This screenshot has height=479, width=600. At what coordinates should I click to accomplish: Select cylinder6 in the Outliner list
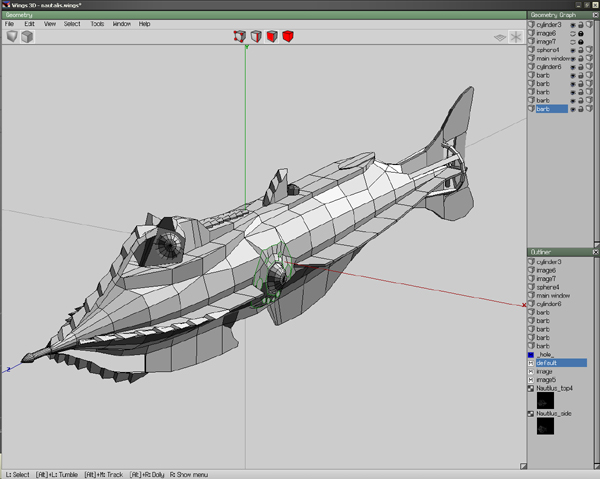click(550, 304)
